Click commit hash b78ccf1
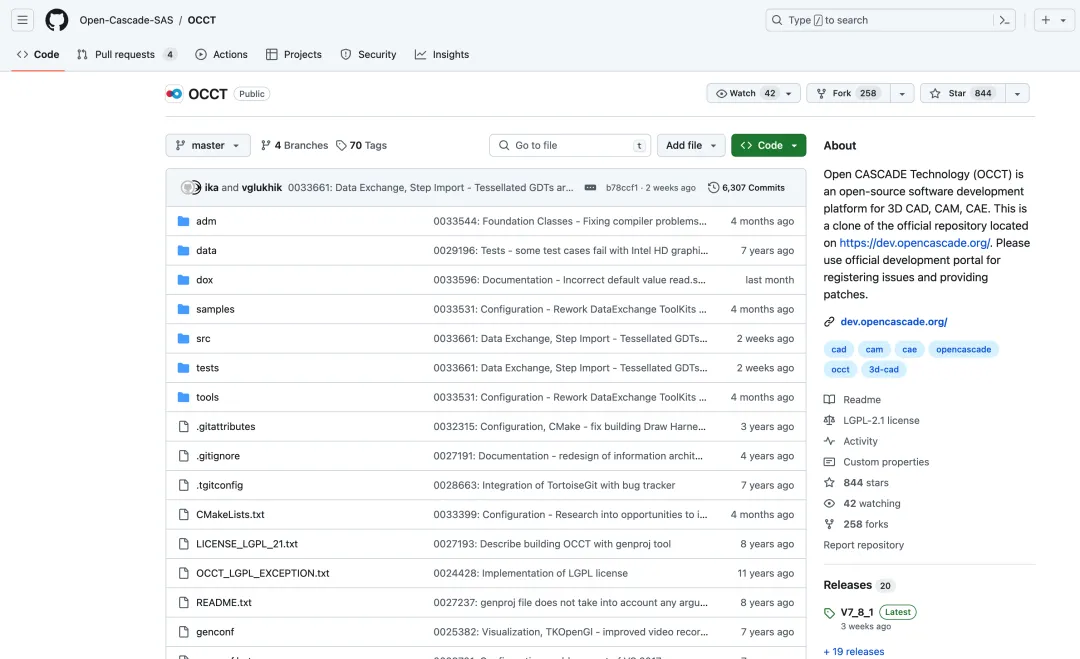Screen dimensions: 1080x659 click(x=621, y=187)
